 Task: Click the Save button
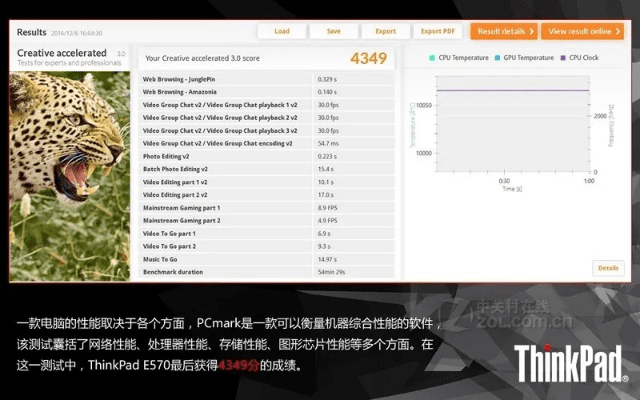[x=333, y=31]
